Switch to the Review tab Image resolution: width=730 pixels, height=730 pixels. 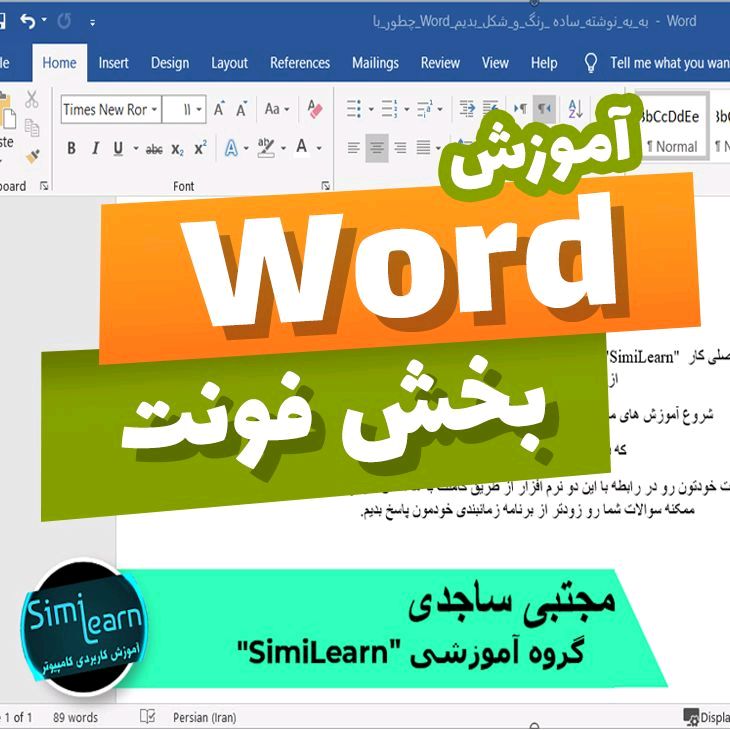(x=440, y=63)
